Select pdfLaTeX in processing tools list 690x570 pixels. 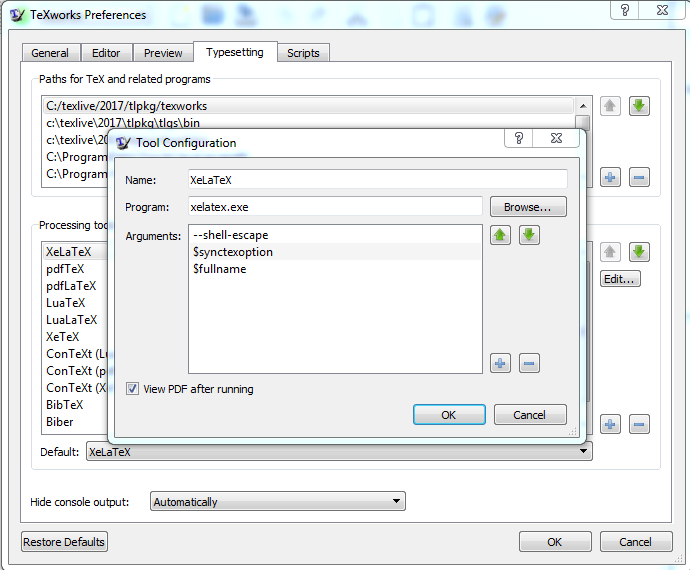tap(76, 286)
